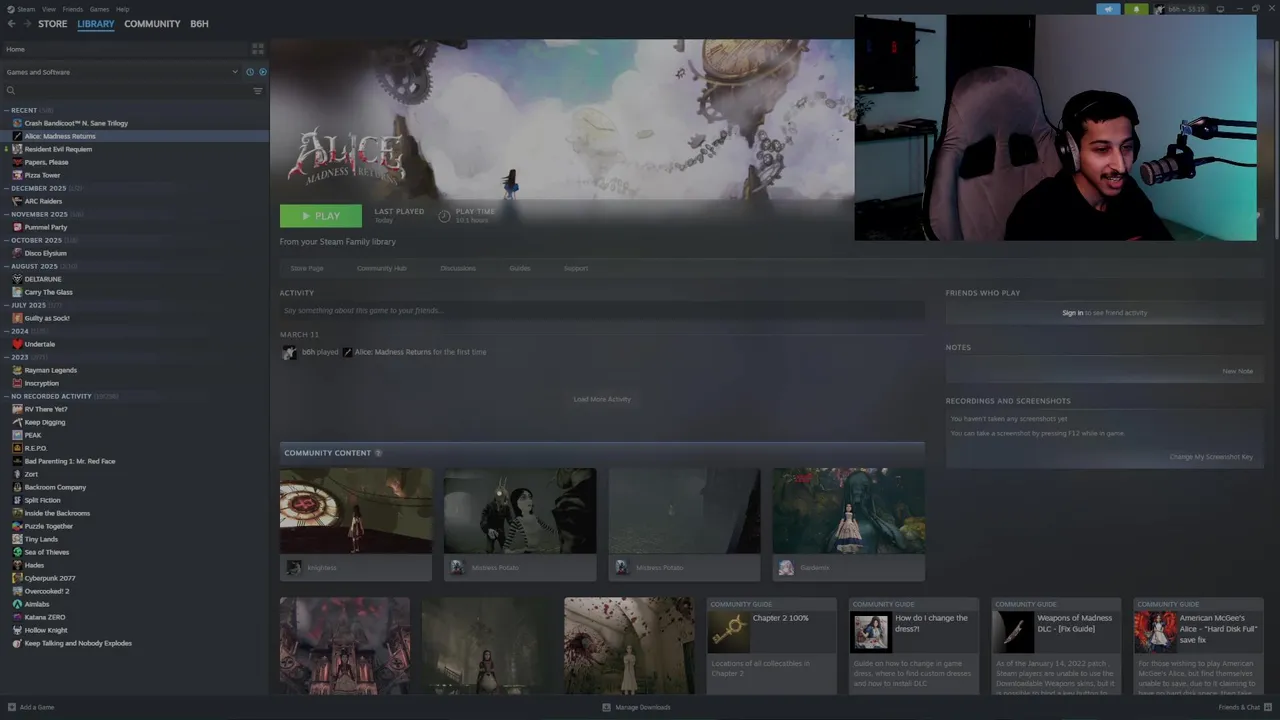The width and height of the screenshot is (1280, 720).
Task: Collapse the NO RECORDED ACTIVITY section
Action: pos(6,396)
